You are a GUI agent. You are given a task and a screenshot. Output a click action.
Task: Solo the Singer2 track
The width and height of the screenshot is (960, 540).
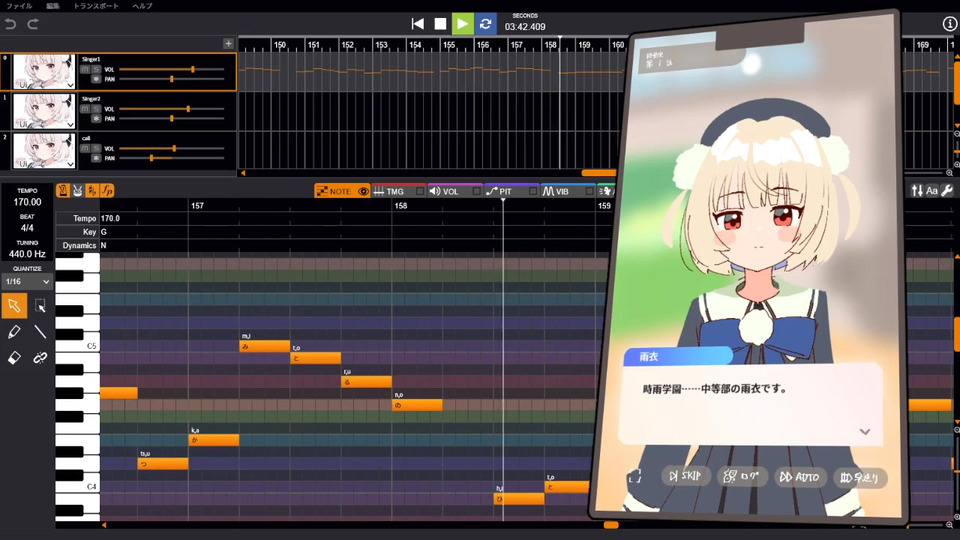(96, 109)
